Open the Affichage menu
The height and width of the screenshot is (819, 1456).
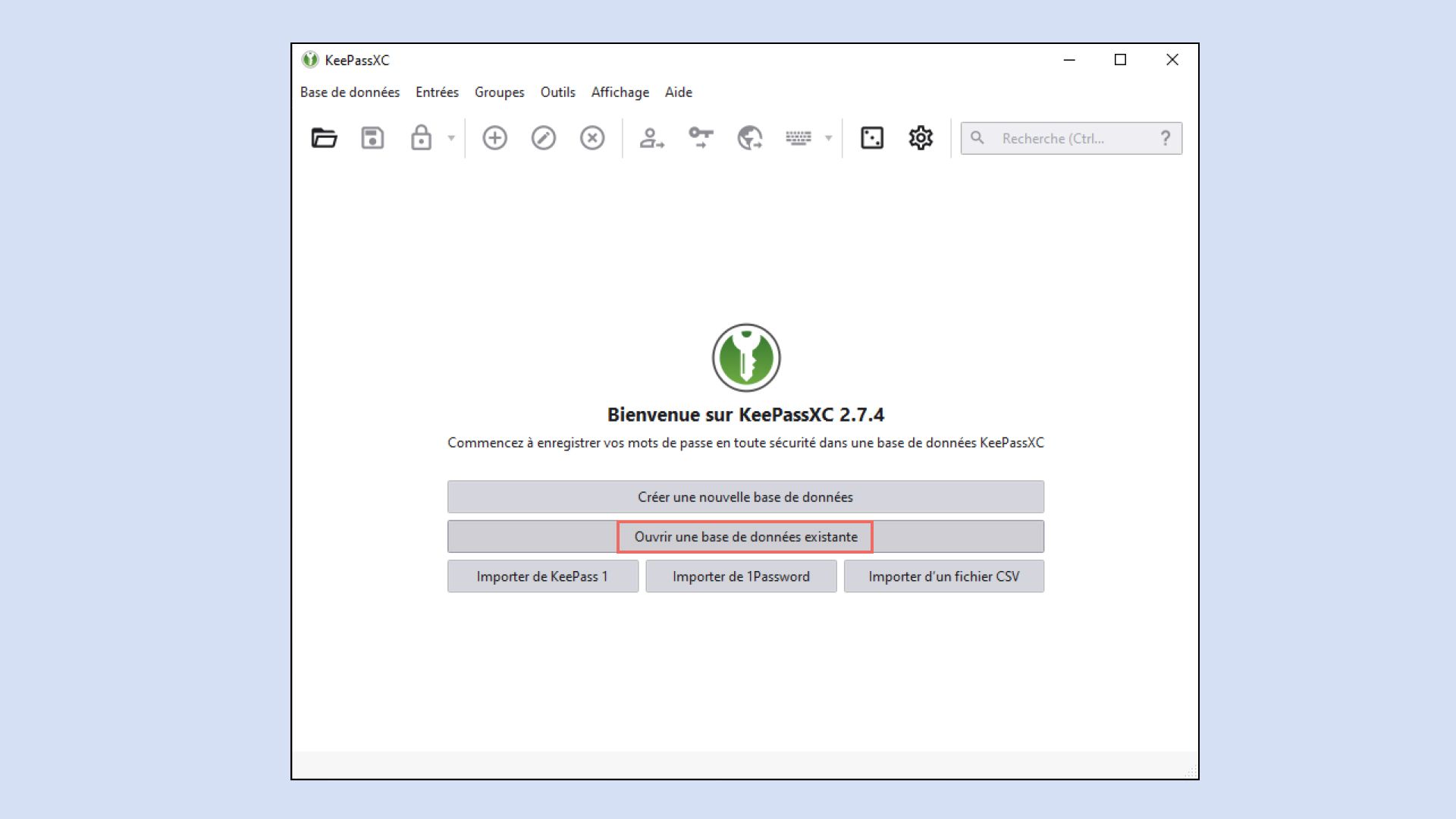coord(620,92)
